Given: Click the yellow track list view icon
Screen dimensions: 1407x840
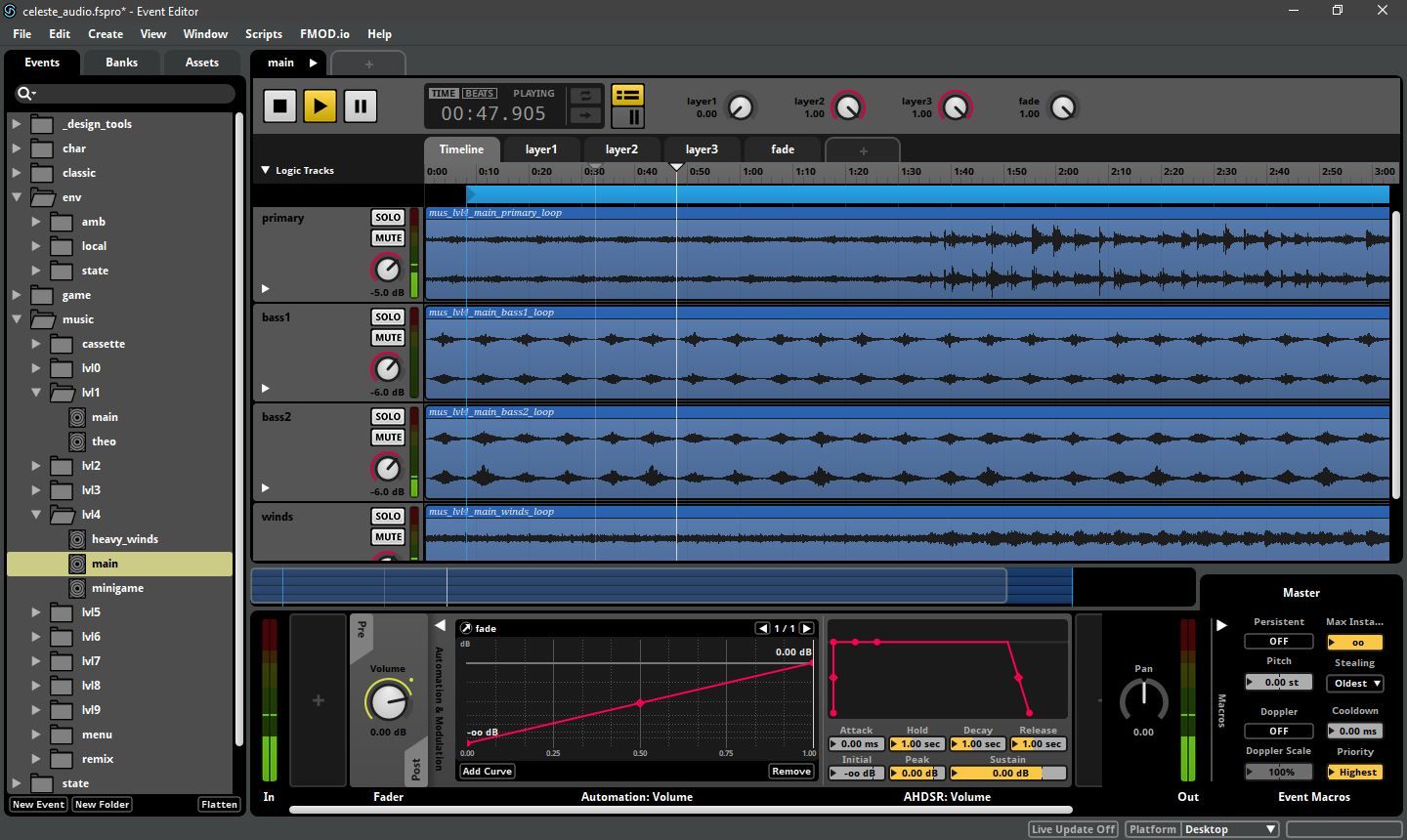Looking at the screenshot, I should (x=627, y=95).
